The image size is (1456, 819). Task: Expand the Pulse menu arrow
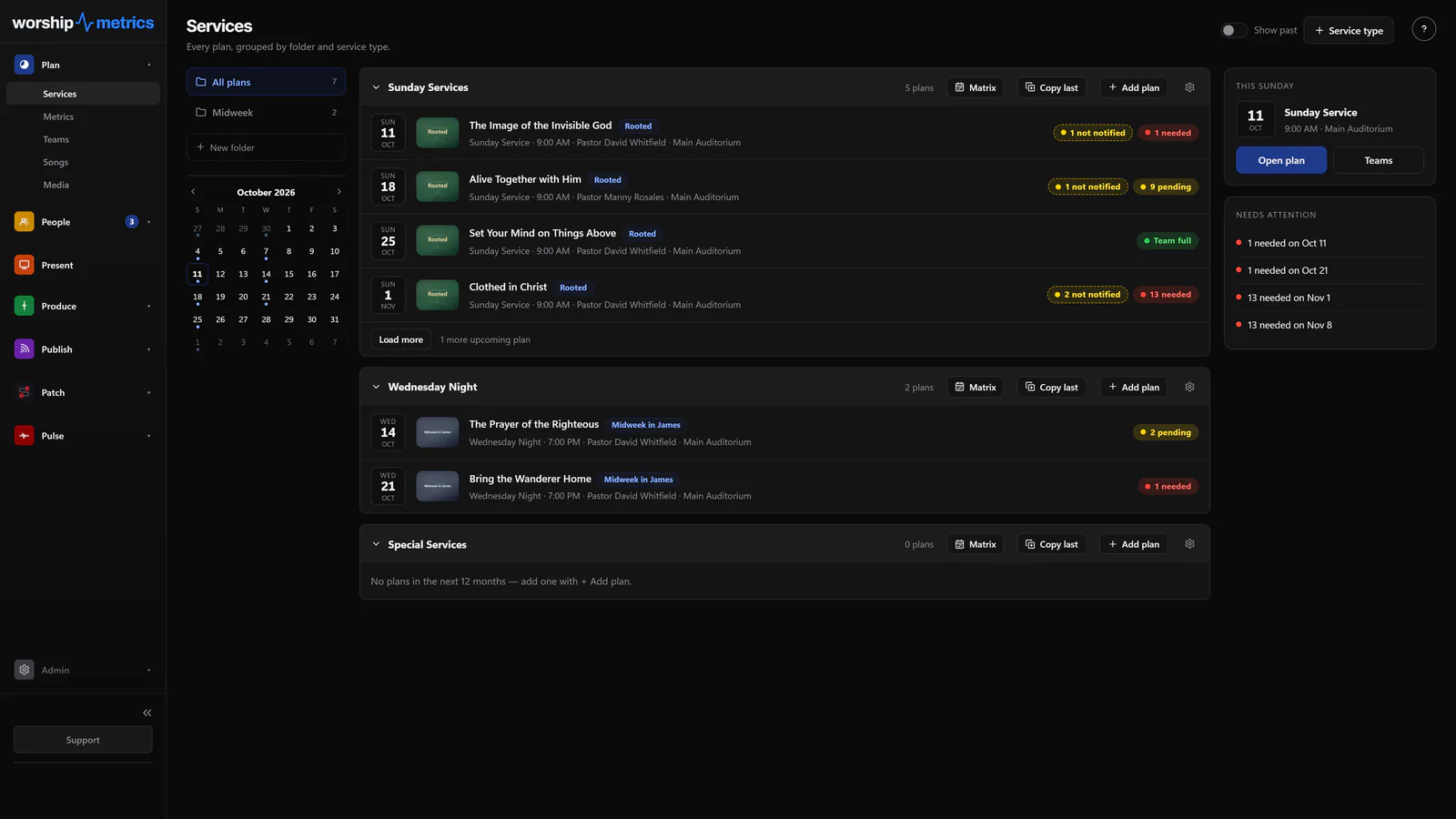point(149,436)
